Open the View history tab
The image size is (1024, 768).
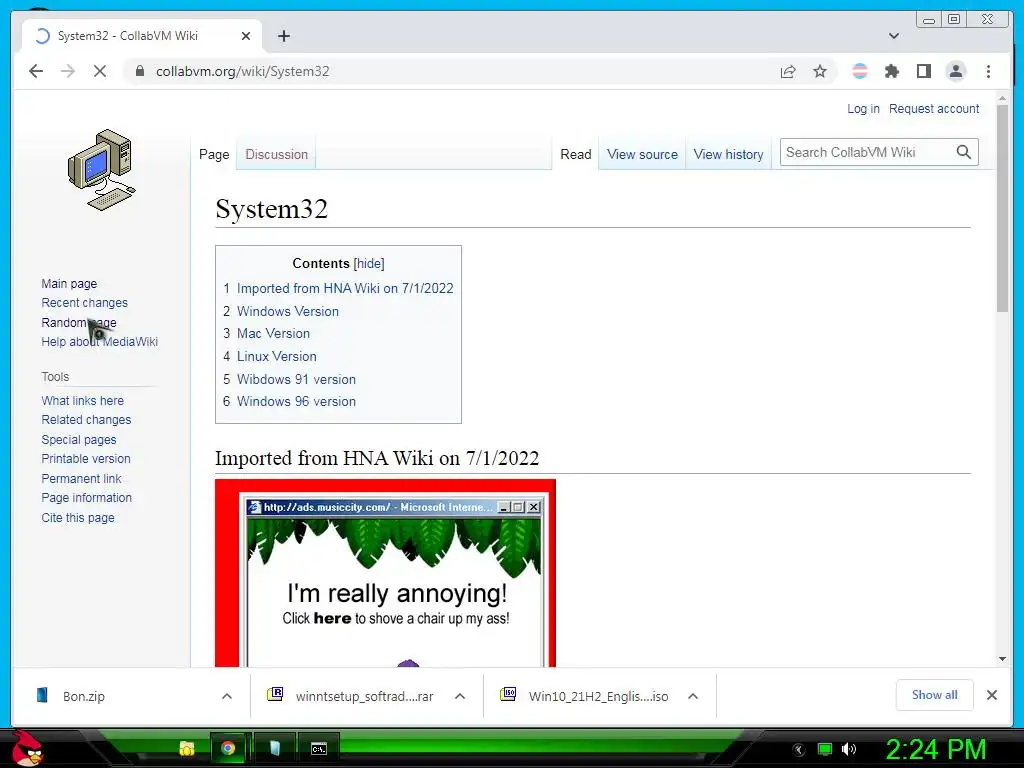[x=728, y=154]
